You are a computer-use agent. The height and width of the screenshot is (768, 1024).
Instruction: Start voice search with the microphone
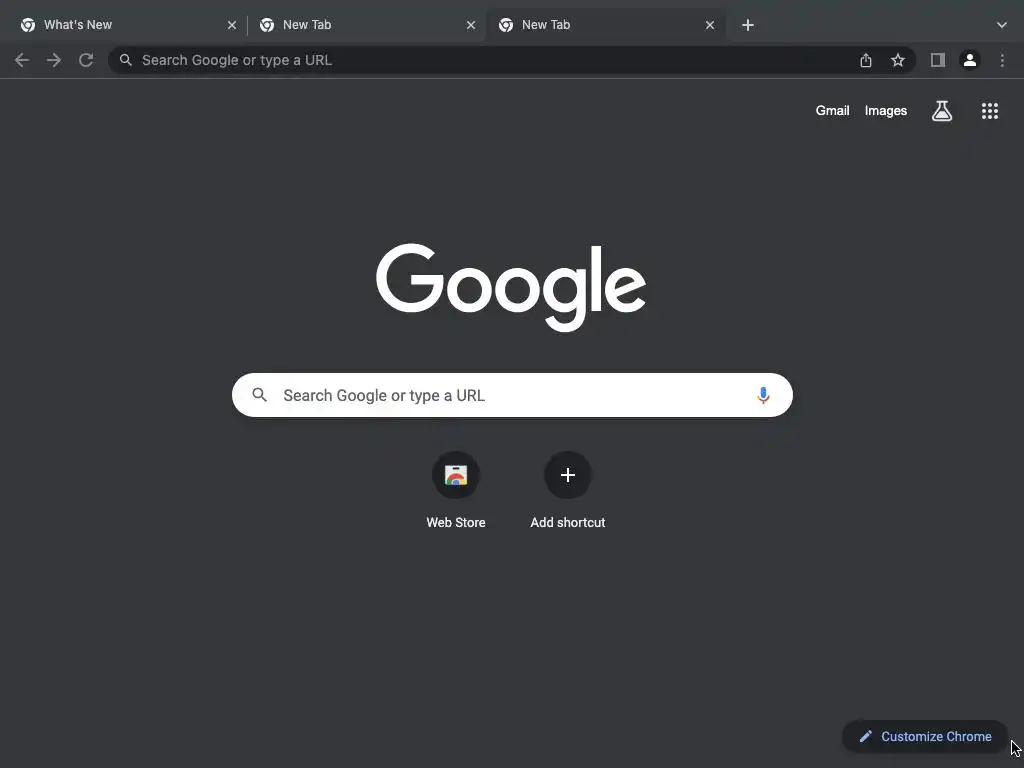[x=763, y=395]
